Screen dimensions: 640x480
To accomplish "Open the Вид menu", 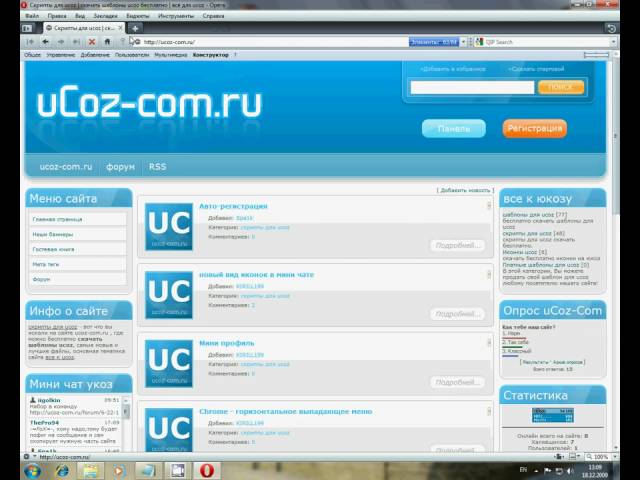I will pos(80,16).
